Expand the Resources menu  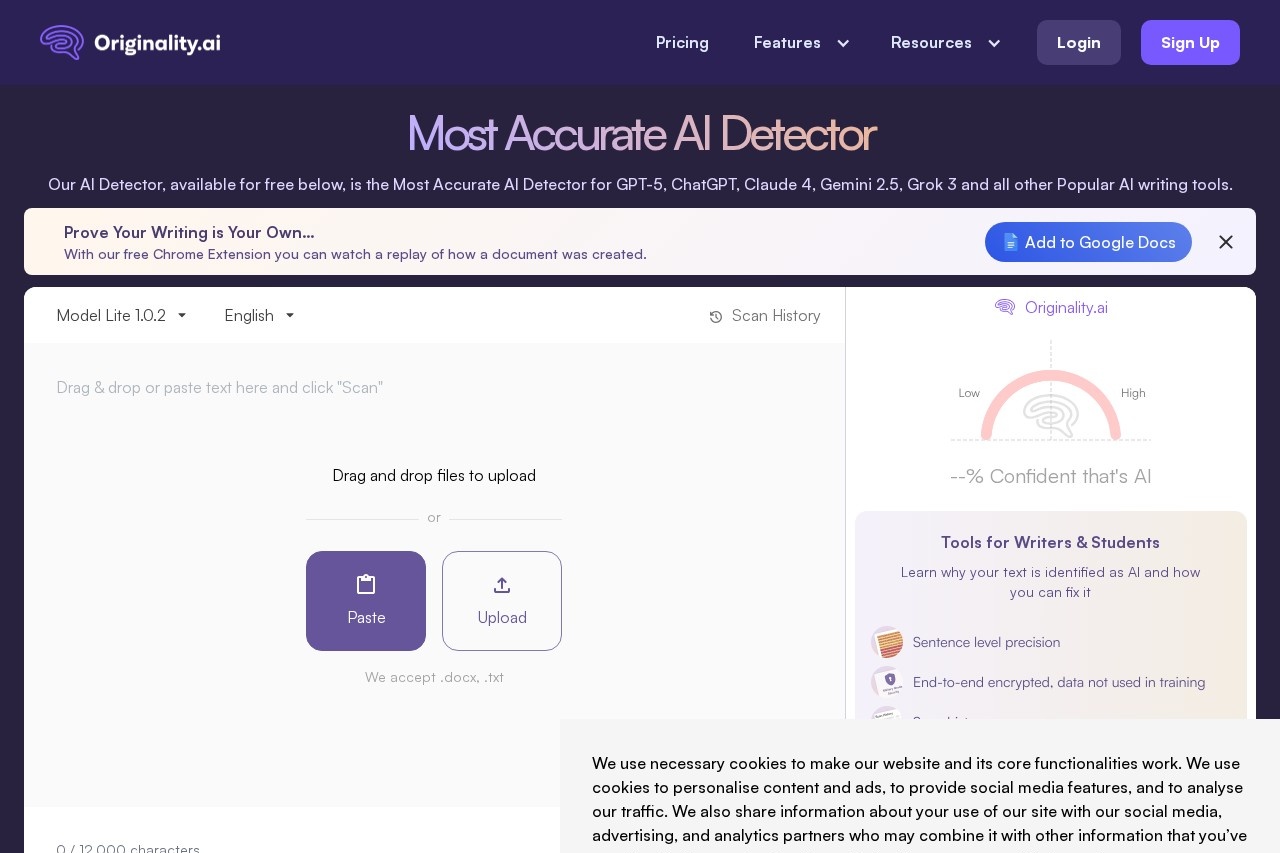945,43
